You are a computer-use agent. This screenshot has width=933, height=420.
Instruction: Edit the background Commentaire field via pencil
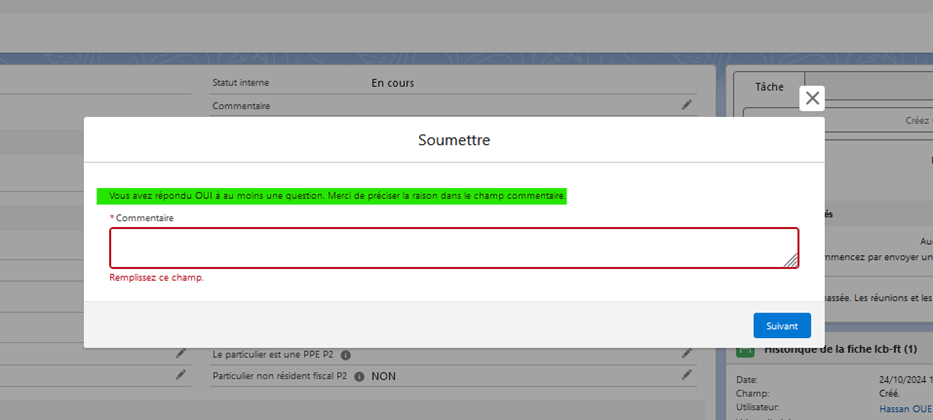click(687, 105)
